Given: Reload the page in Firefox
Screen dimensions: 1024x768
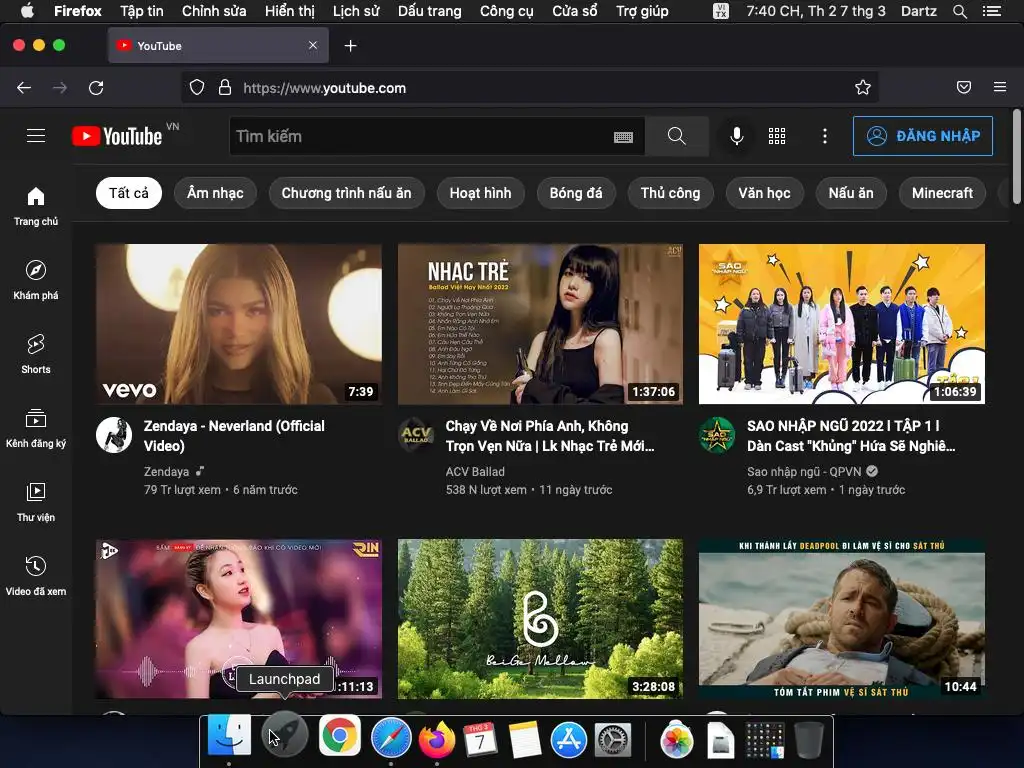Looking at the screenshot, I should [96, 88].
